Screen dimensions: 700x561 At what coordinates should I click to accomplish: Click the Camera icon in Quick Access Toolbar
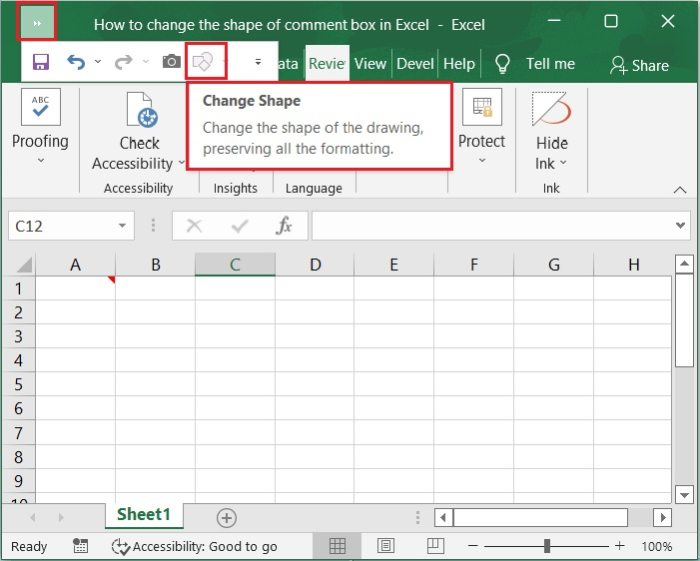(x=172, y=62)
